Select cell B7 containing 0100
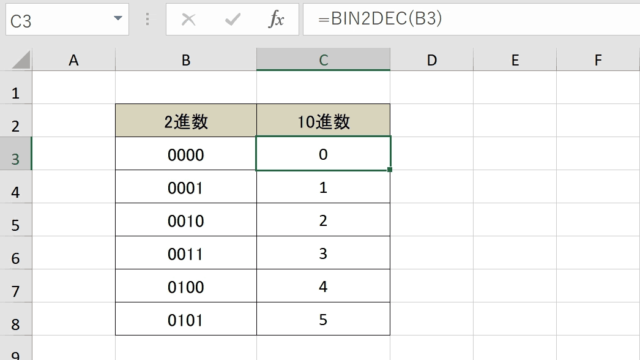 pyautogui.click(x=186, y=286)
